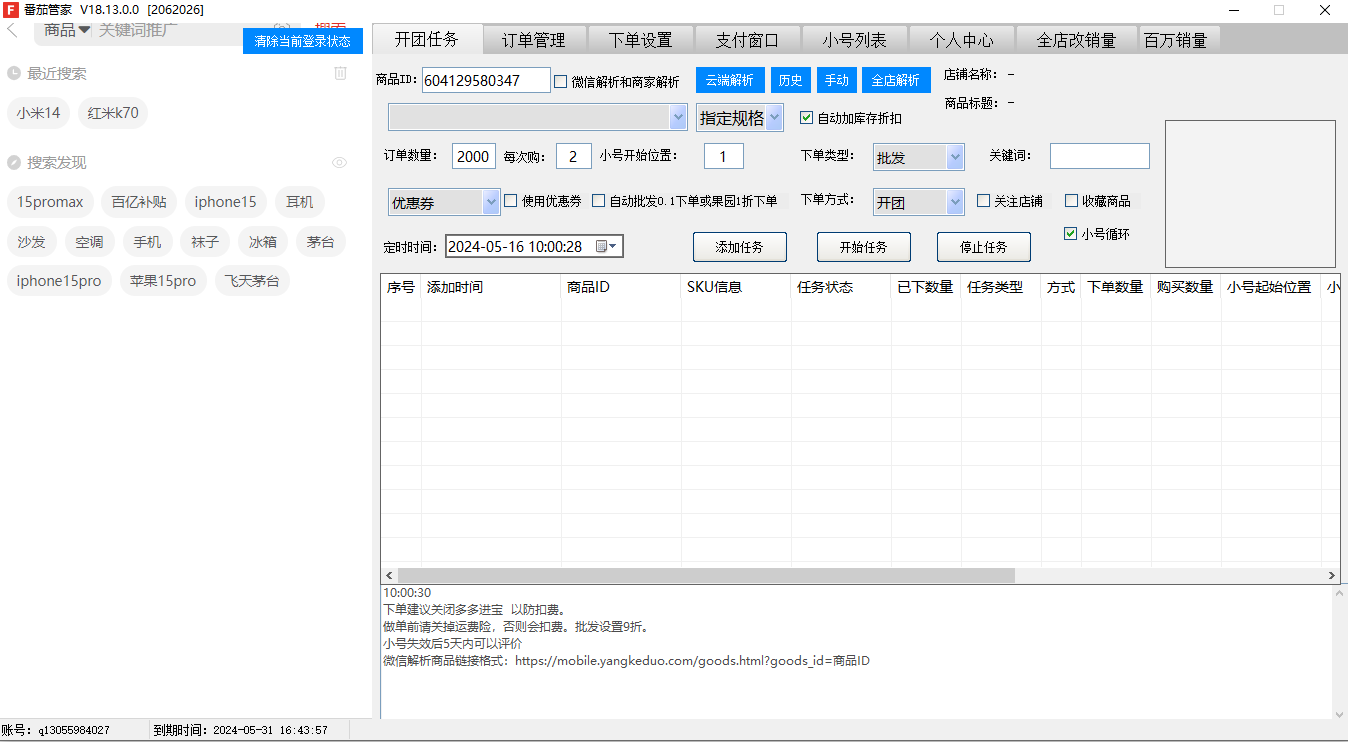
Task: Click the 每次购 field showing 2
Action: click(x=574, y=156)
